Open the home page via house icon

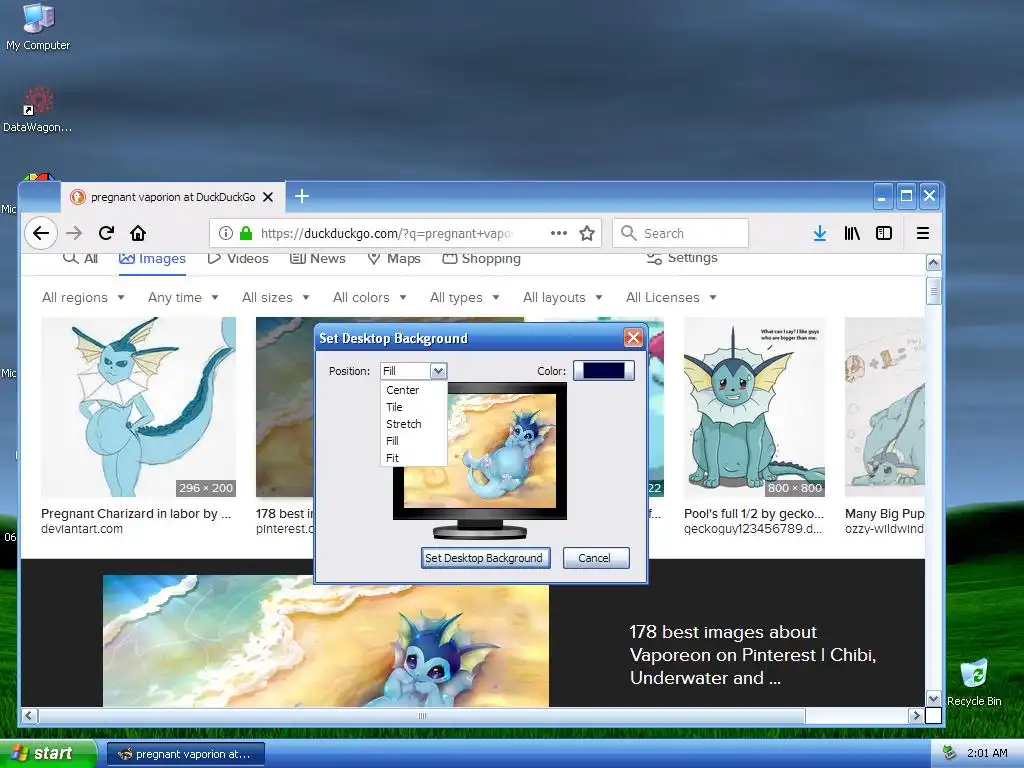(x=138, y=233)
